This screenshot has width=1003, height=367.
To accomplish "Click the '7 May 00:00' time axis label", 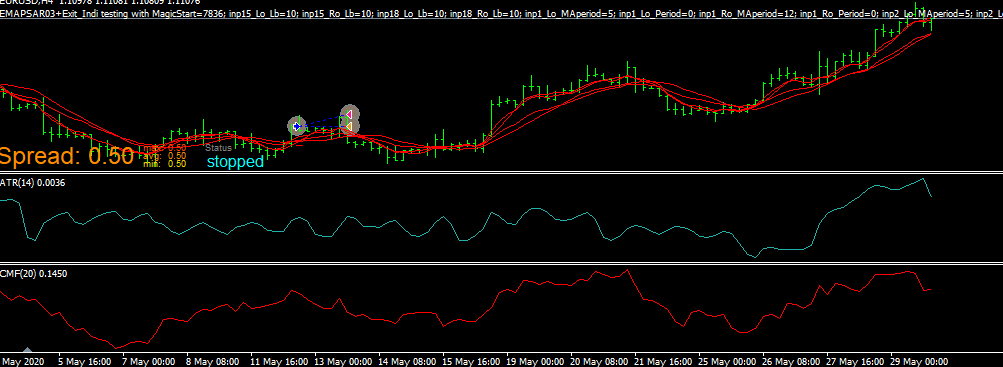I will point(149,361).
